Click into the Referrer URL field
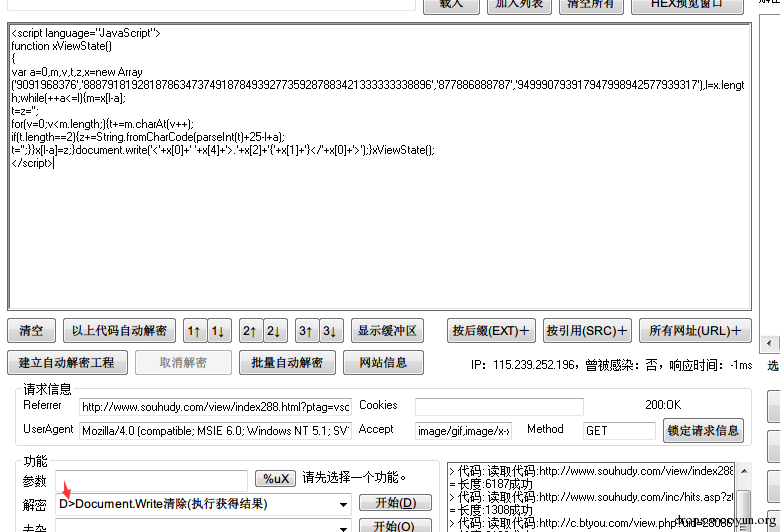This screenshot has width=780, height=532. pos(215,407)
